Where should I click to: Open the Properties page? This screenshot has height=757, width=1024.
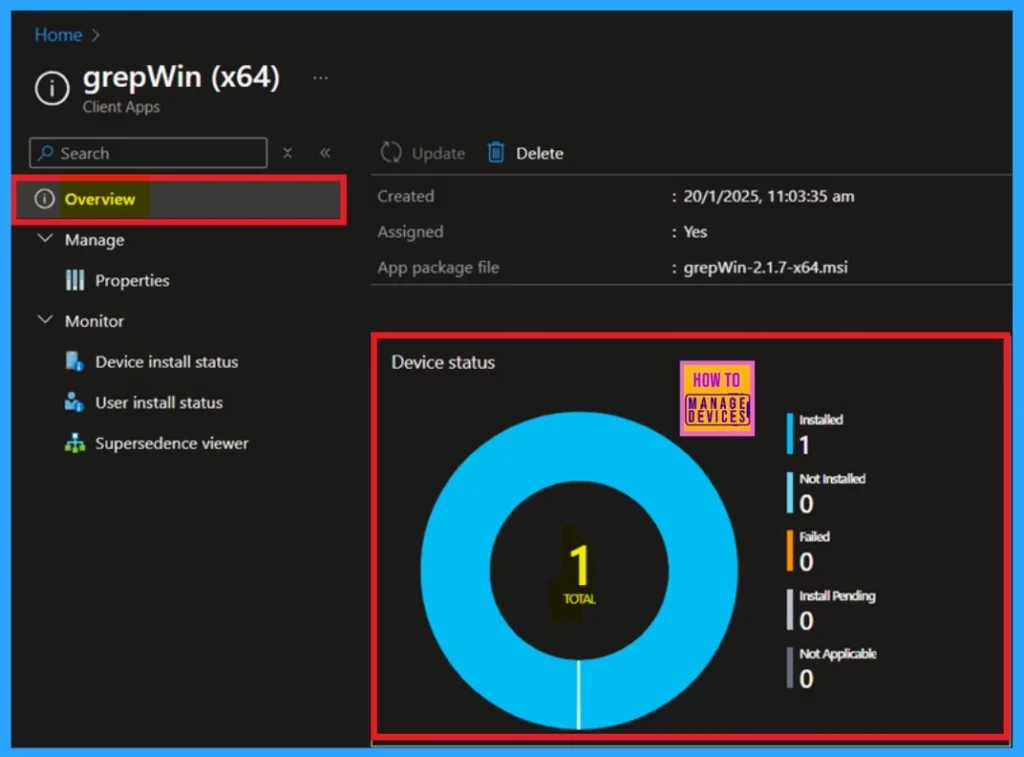[132, 280]
